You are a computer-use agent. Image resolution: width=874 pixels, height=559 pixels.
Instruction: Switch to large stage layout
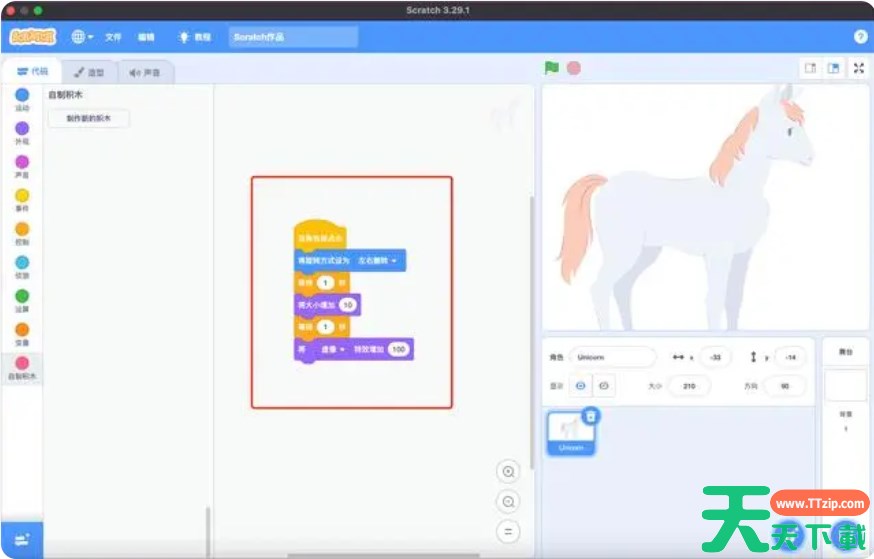pyautogui.click(x=833, y=68)
